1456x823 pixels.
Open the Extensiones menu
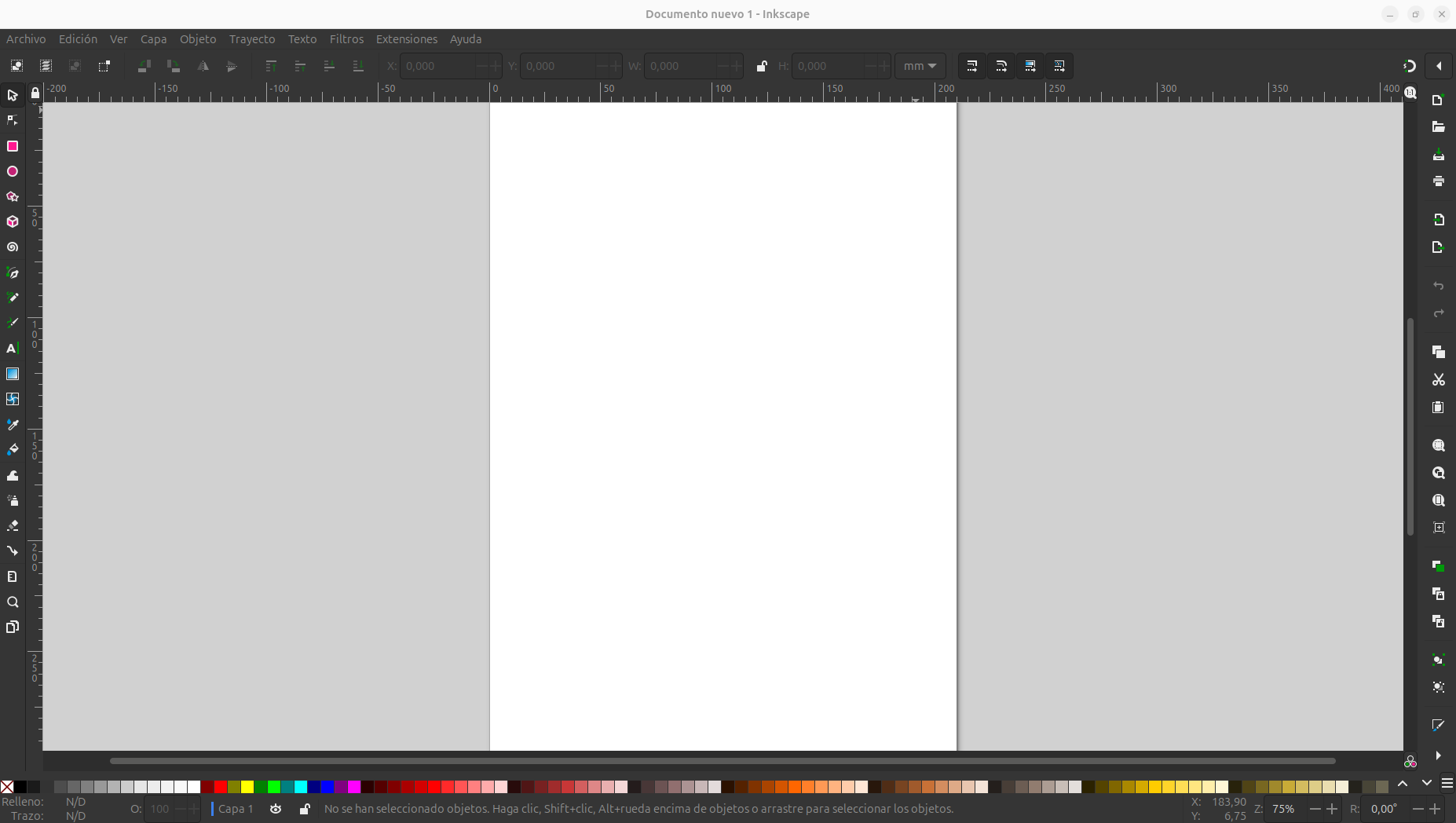point(407,39)
